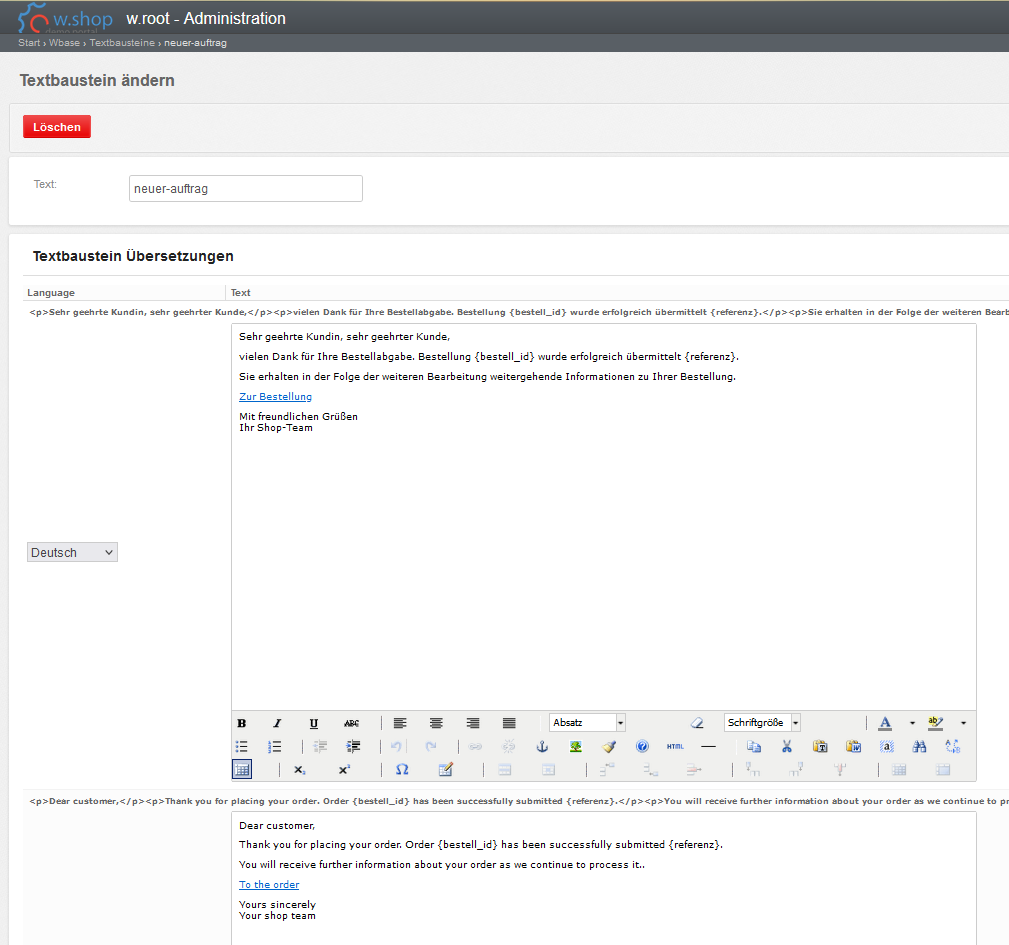Align text to the left
The image size is (1009, 945).
point(400,723)
